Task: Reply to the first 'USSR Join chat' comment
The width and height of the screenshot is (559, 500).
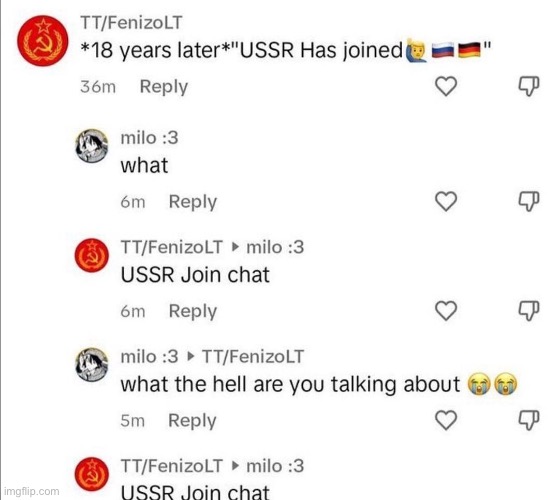Action: tap(193, 312)
